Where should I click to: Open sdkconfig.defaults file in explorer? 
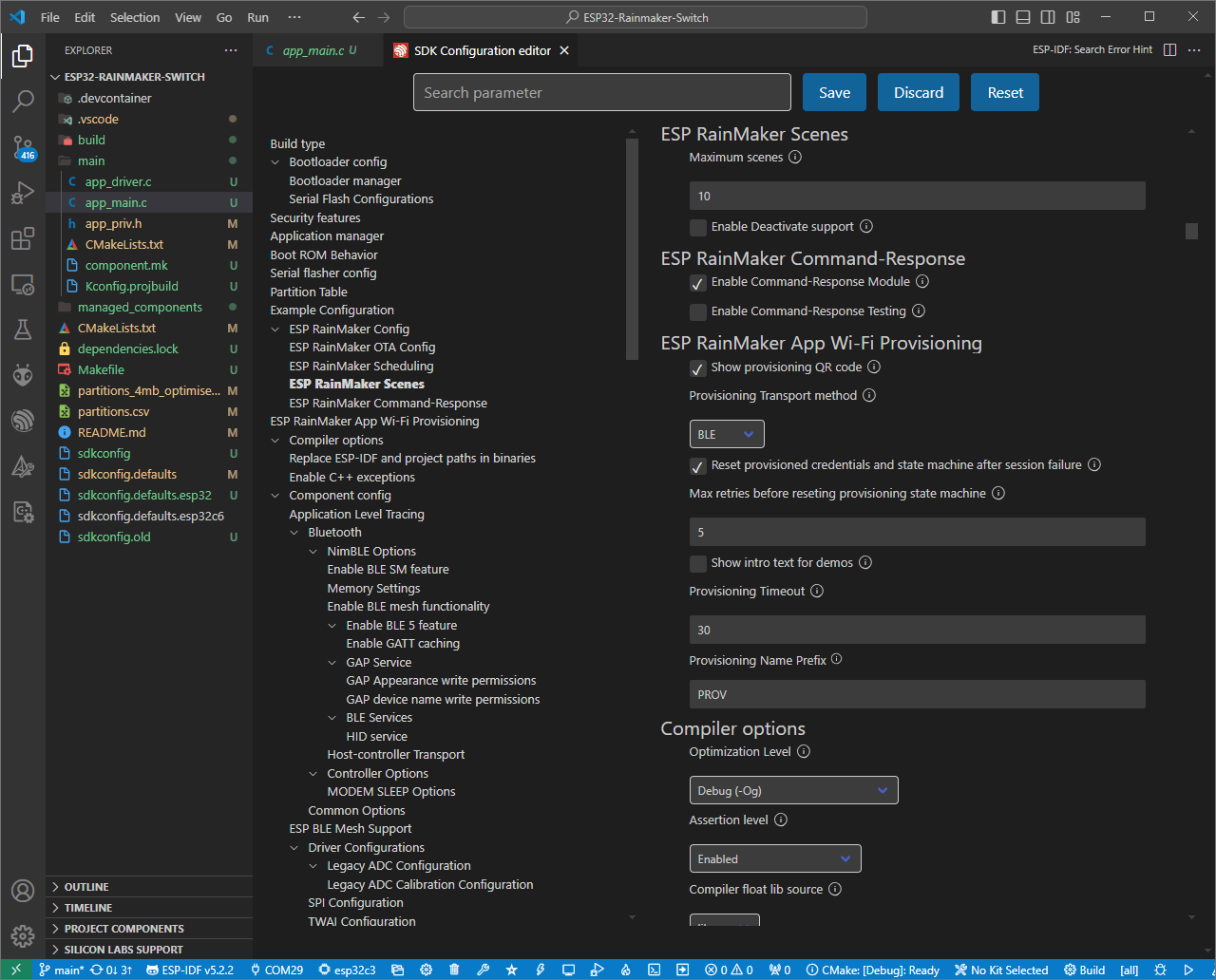(x=149, y=474)
